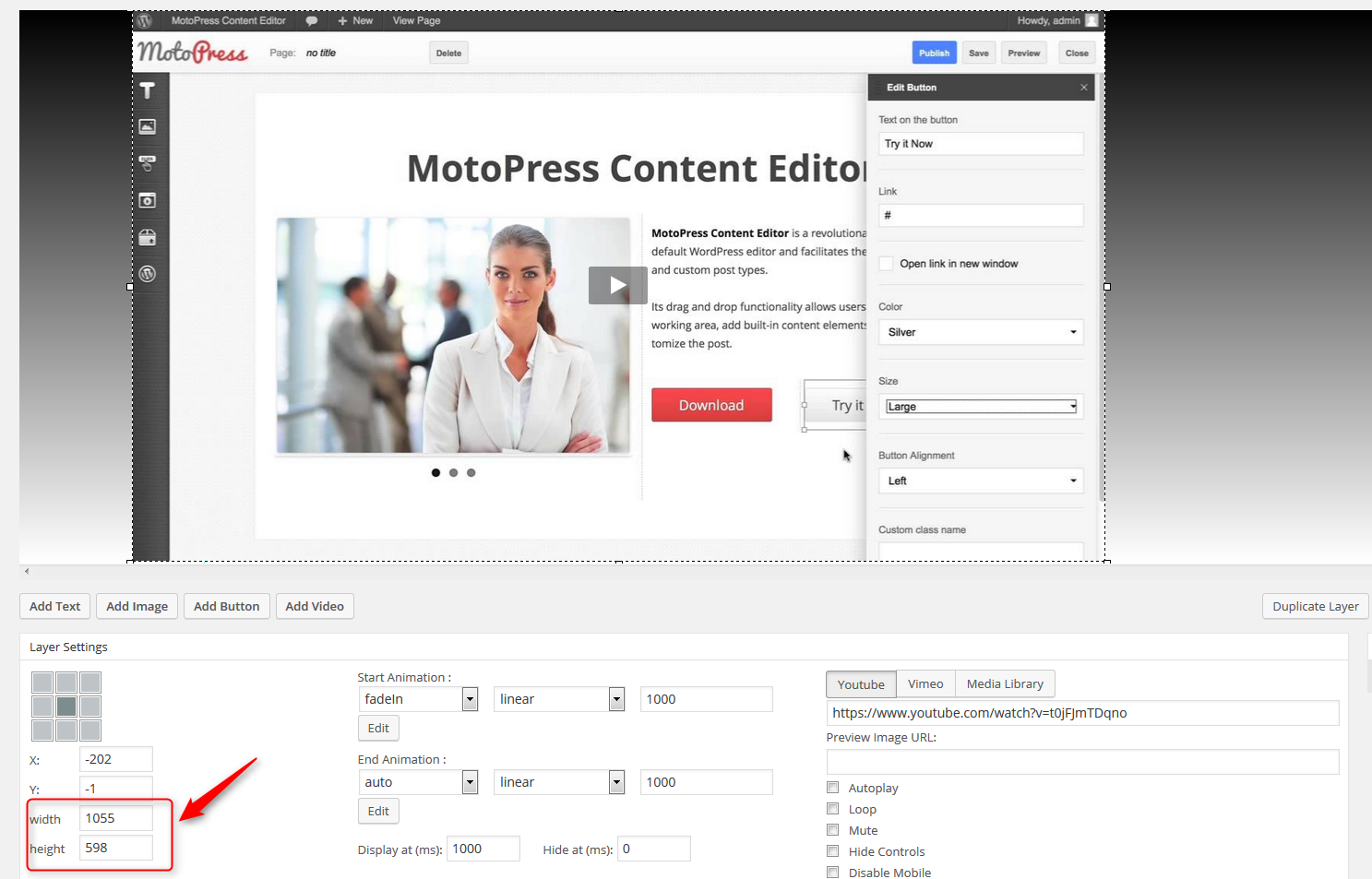Click the Save button in MotoPress toolbar
The height and width of the screenshot is (879, 1372).
tap(979, 53)
